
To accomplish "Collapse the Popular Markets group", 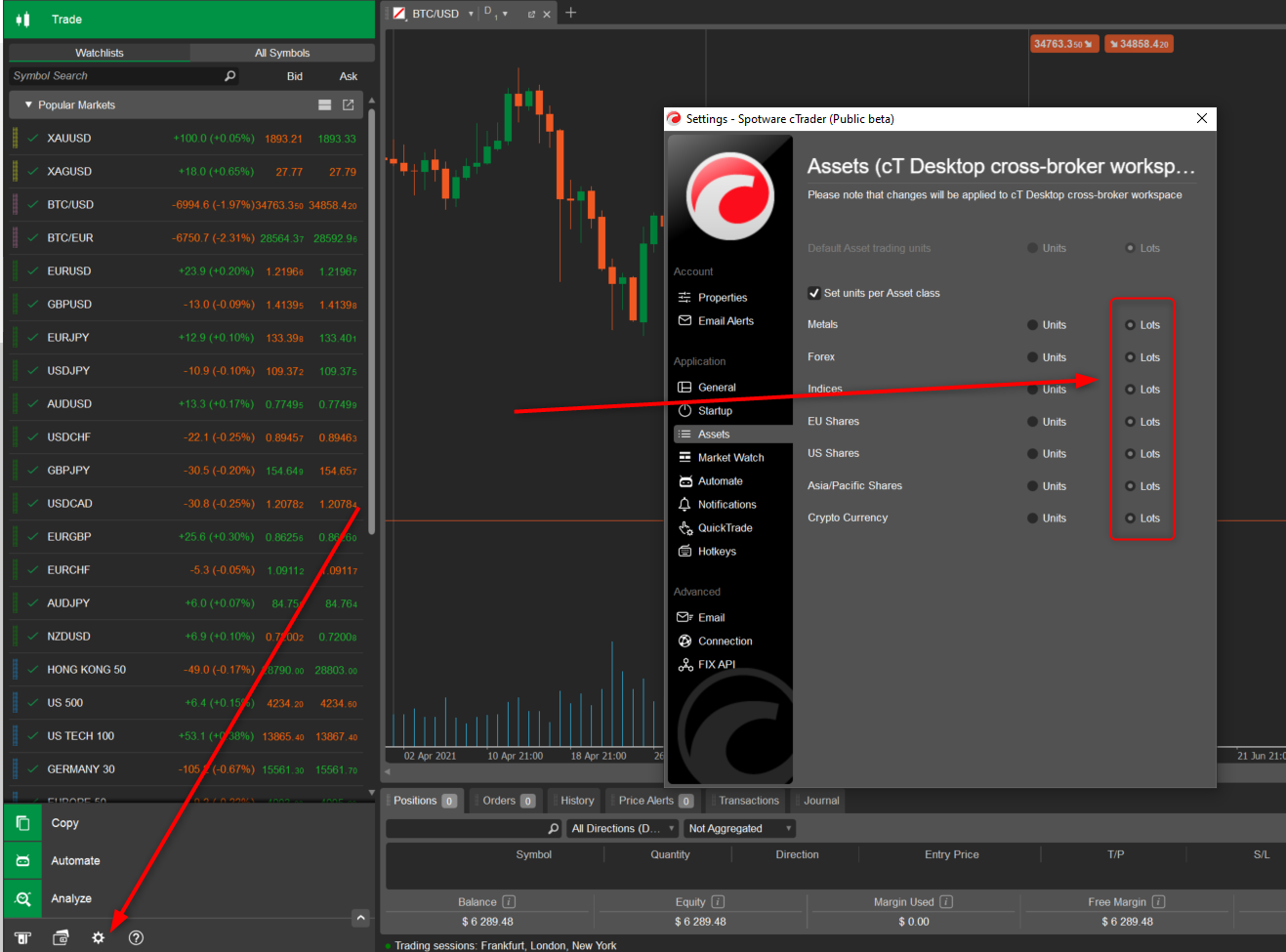I will click(28, 104).
